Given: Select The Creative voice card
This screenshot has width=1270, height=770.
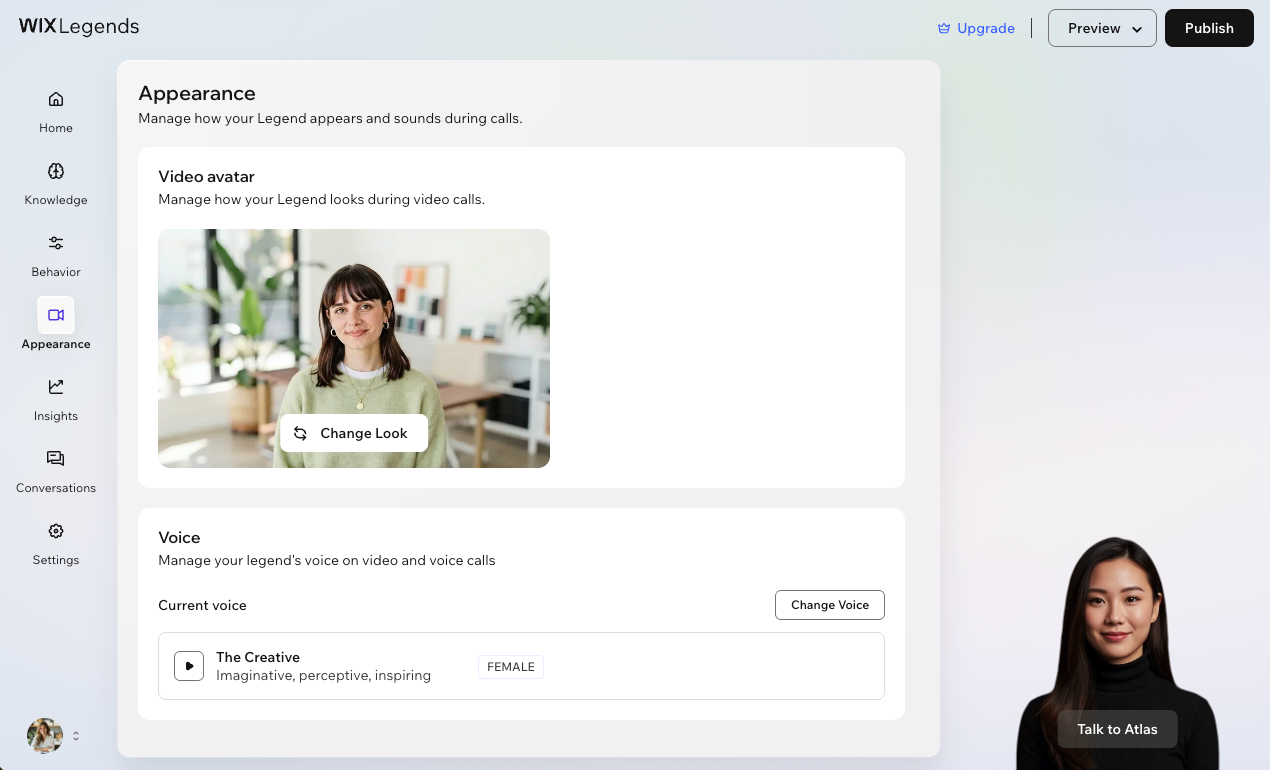Looking at the screenshot, I should (521, 666).
